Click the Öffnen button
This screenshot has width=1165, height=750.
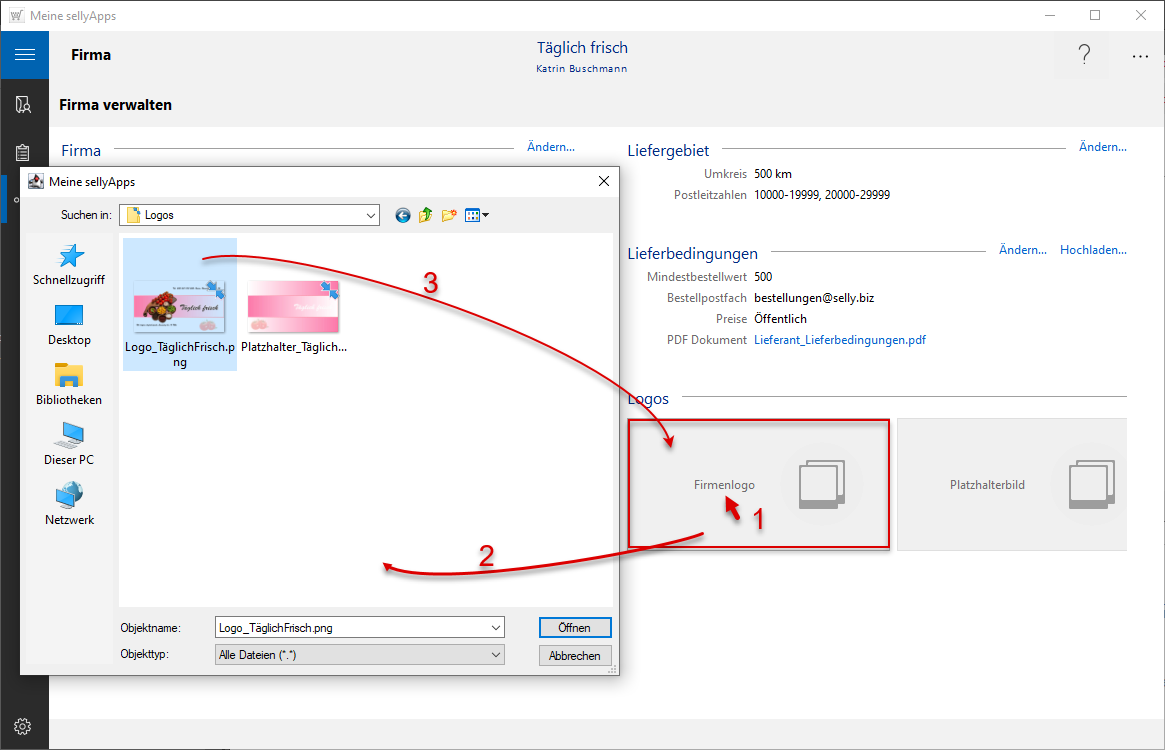click(x=575, y=628)
